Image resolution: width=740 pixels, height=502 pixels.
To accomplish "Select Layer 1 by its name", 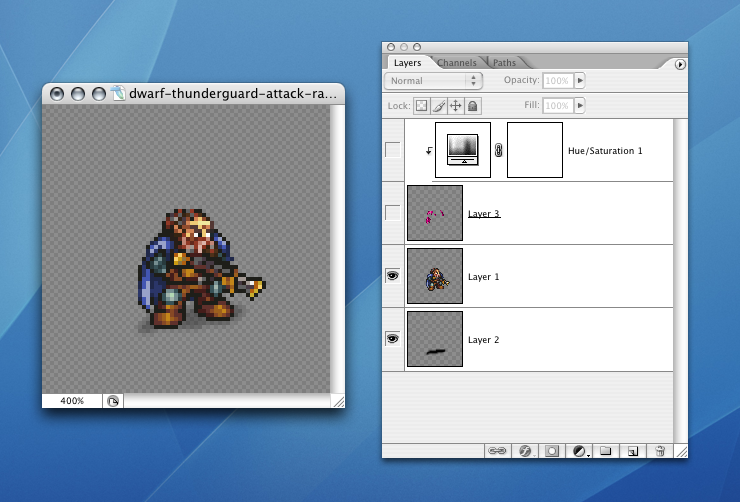I will (483, 277).
